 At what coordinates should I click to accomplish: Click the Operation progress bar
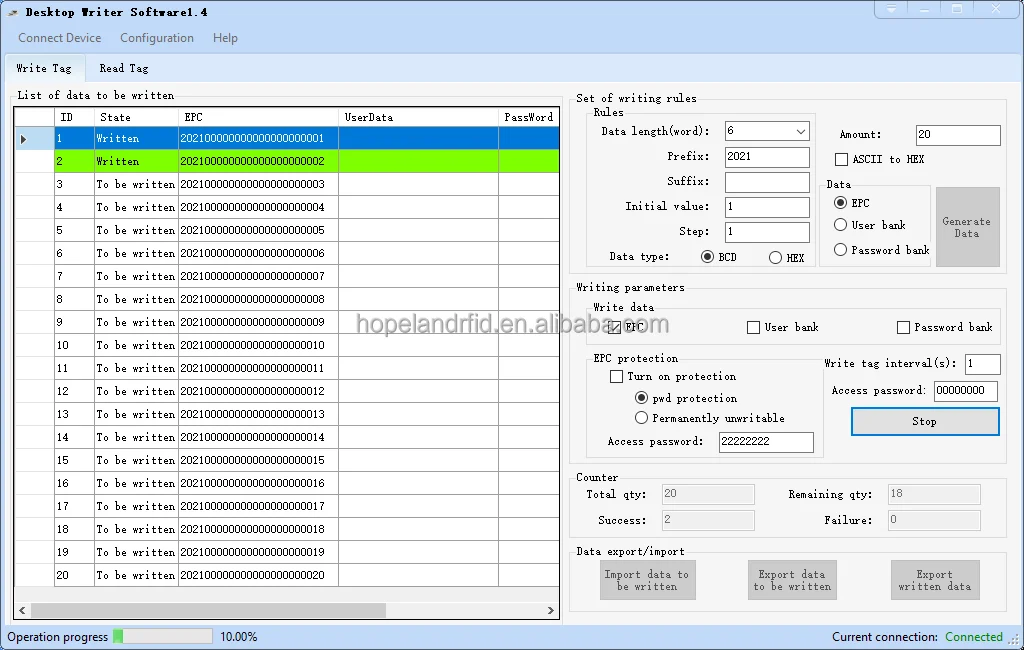[x=162, y=636]
